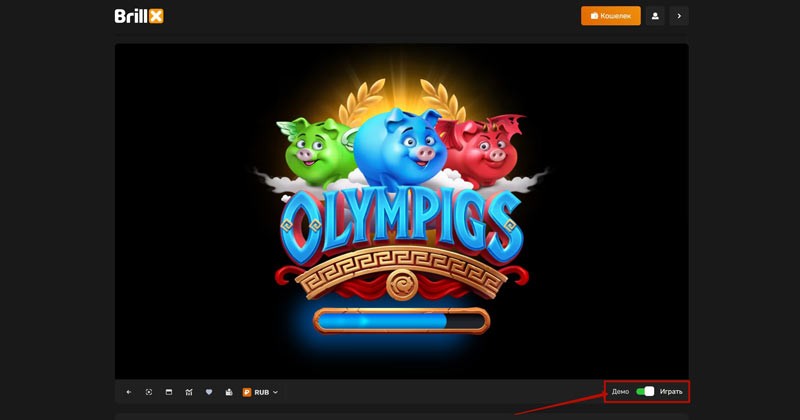Click the Brillx logo
This screenshot has height=420, width=800.
click(139, 16)
